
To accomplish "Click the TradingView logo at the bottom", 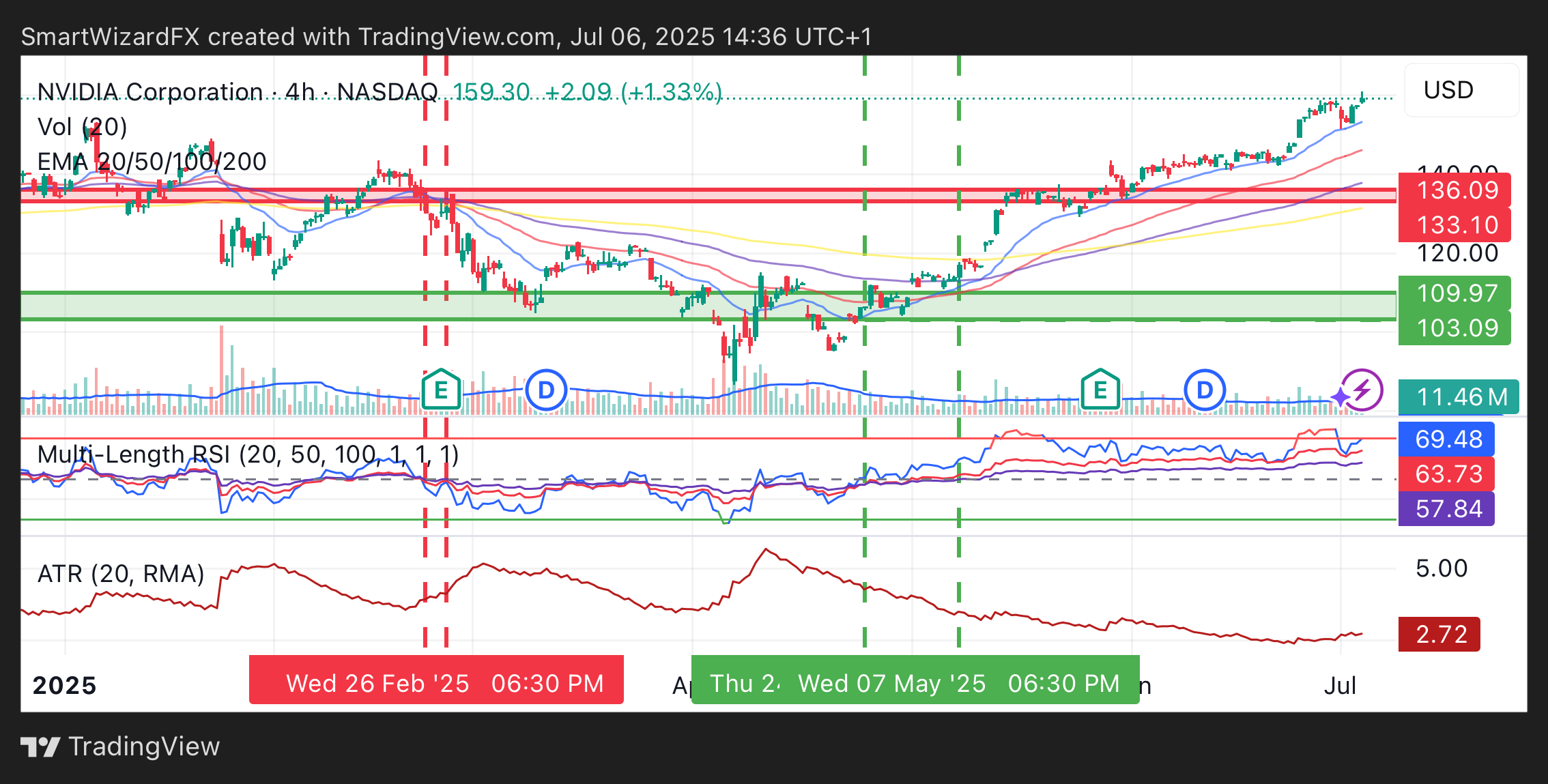I will coord(120,746).
